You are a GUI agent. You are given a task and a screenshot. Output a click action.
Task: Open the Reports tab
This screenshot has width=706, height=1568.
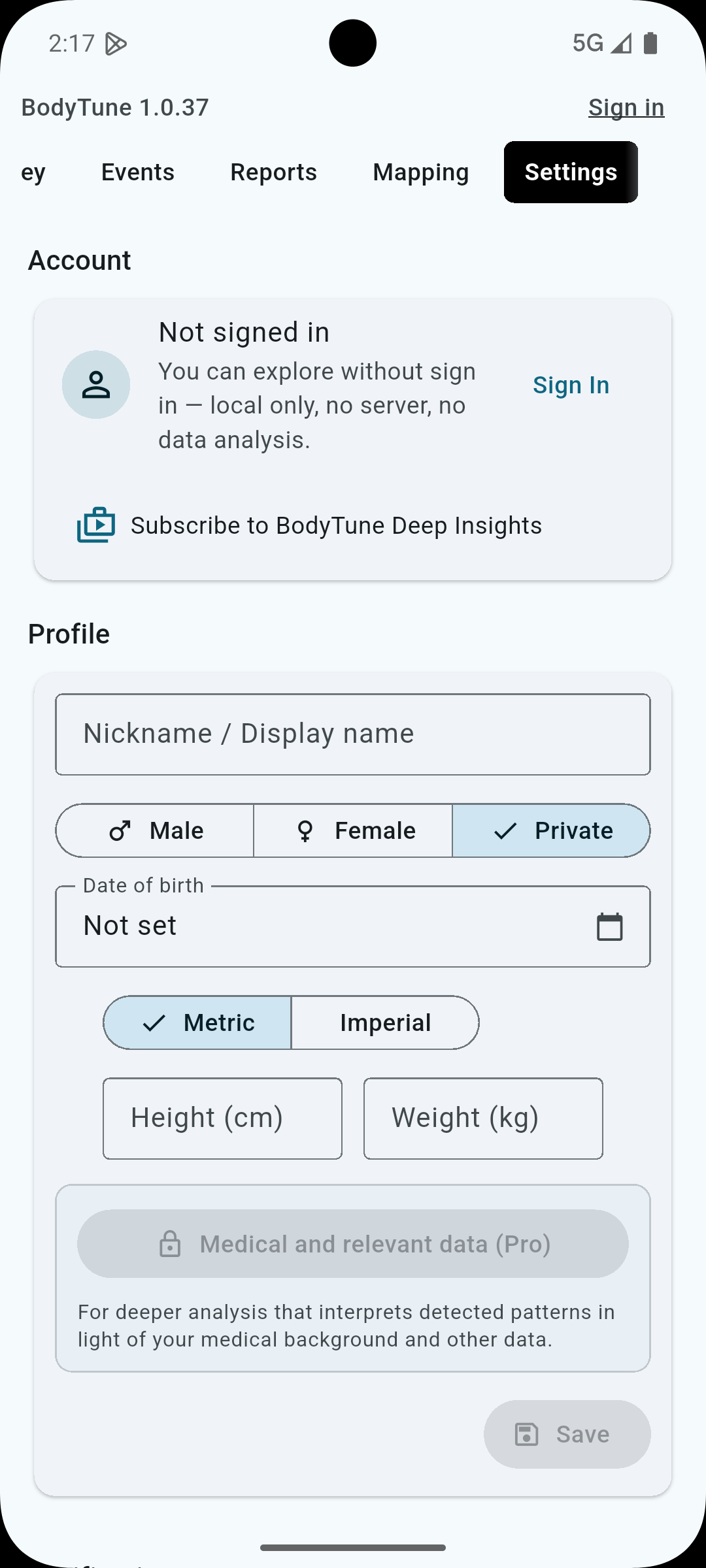click(273, 172)
